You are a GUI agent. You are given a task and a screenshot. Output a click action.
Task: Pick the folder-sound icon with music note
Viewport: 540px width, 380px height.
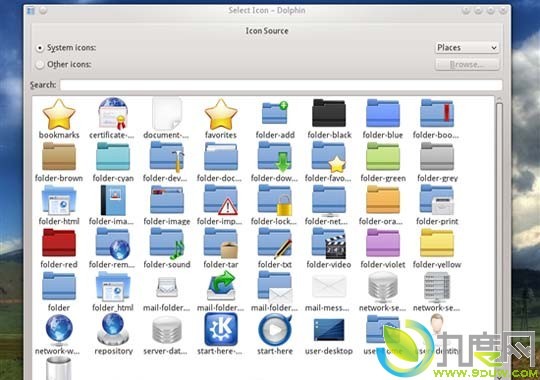(x=167, y=244)
